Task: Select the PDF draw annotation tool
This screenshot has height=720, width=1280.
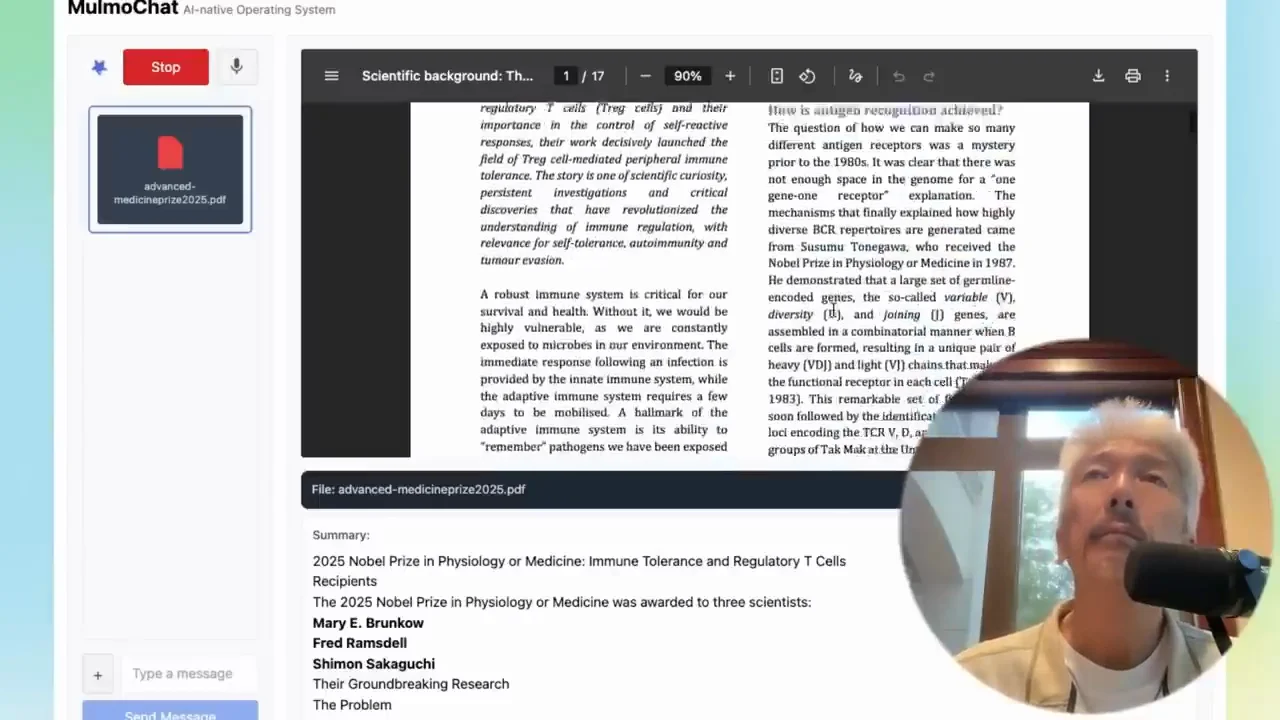Action: click(x=855, y=76)
